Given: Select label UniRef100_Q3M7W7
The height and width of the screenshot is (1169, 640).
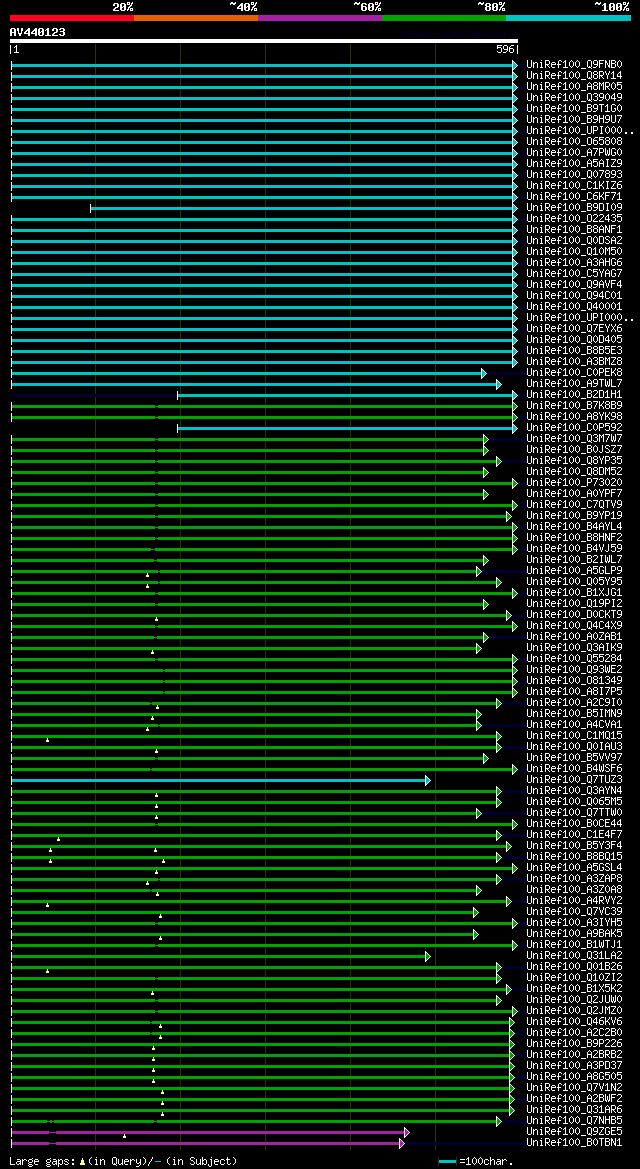Looking at the screenshot, I should (x=574, y=439).
